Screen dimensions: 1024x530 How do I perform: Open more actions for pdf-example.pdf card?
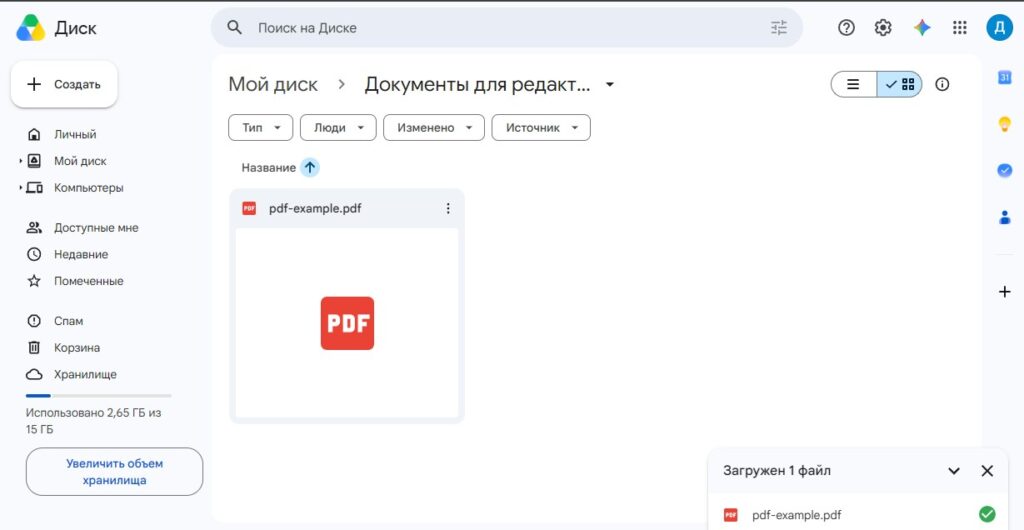(448, 208)
